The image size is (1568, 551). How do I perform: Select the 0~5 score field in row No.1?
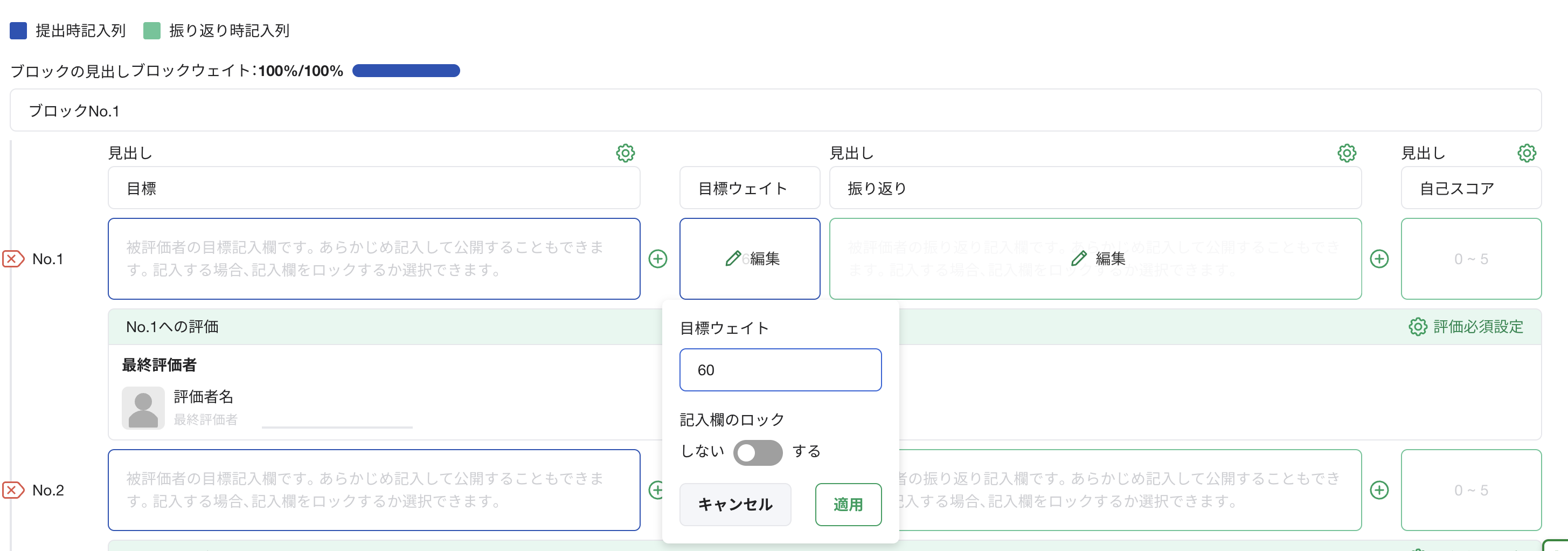click(x=1471, y=259)
